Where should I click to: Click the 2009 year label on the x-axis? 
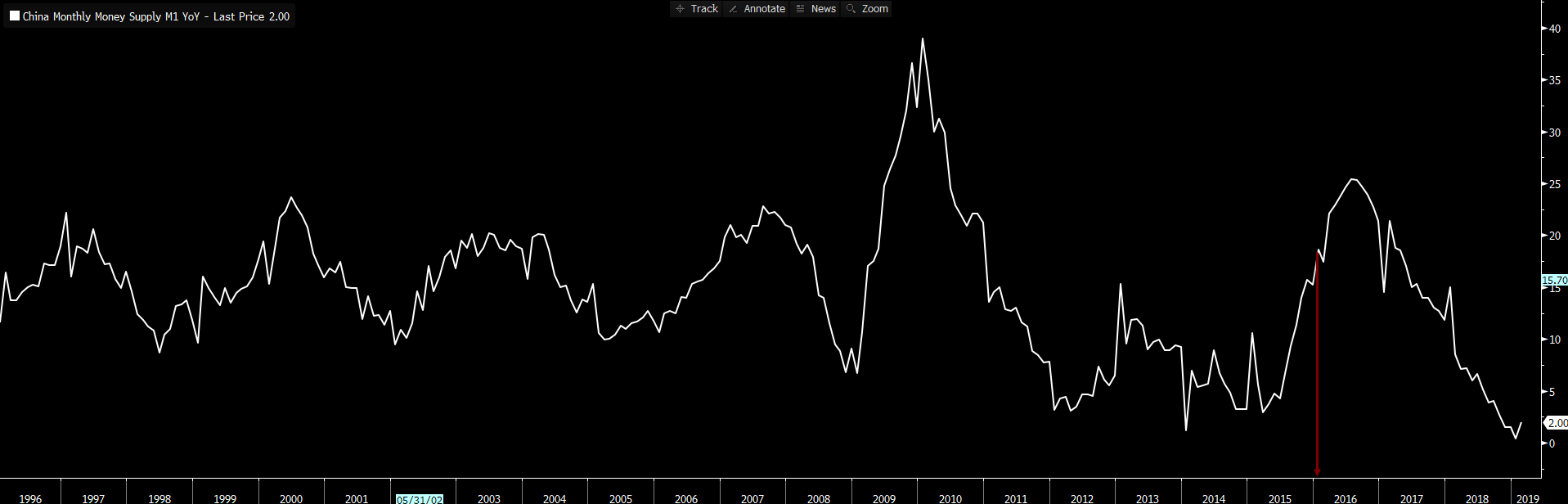pos(884,498)
